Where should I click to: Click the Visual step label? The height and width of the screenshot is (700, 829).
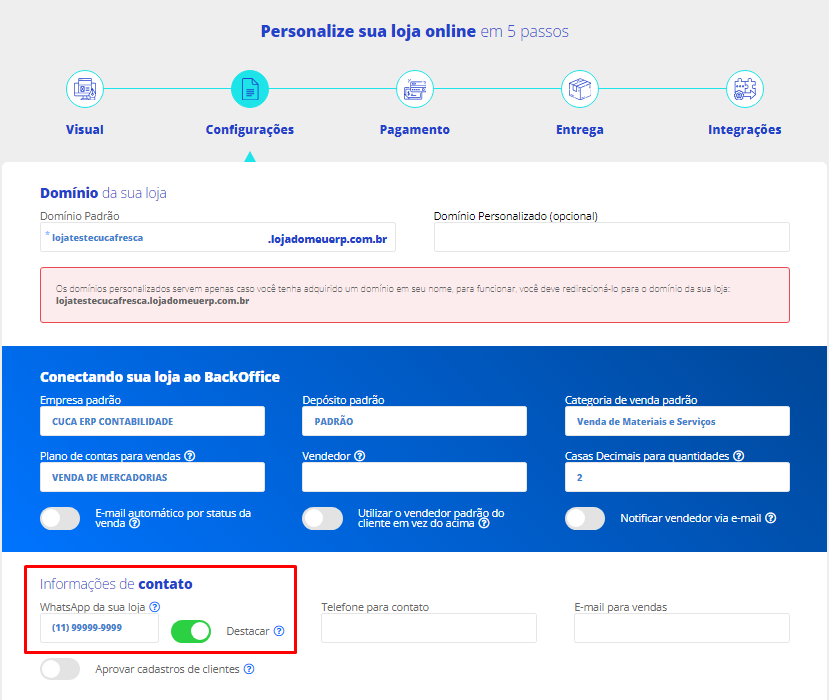(85, 130)
